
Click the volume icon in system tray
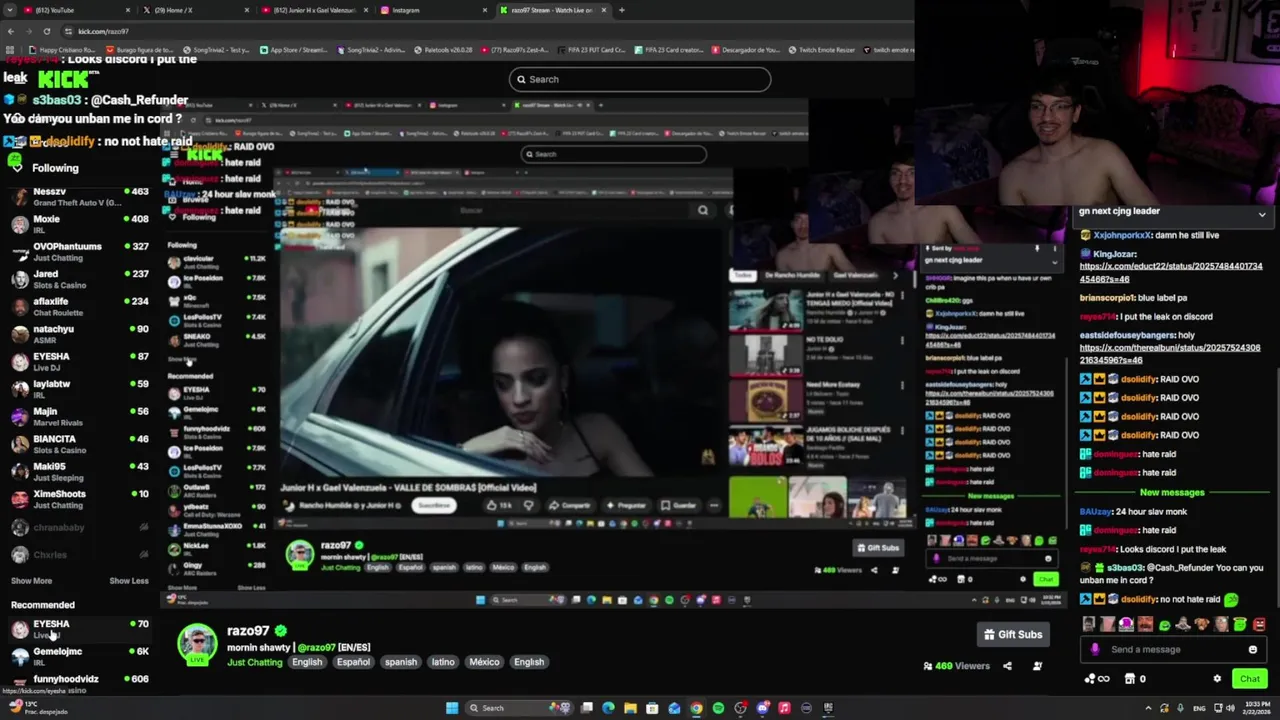point(1230,708)
